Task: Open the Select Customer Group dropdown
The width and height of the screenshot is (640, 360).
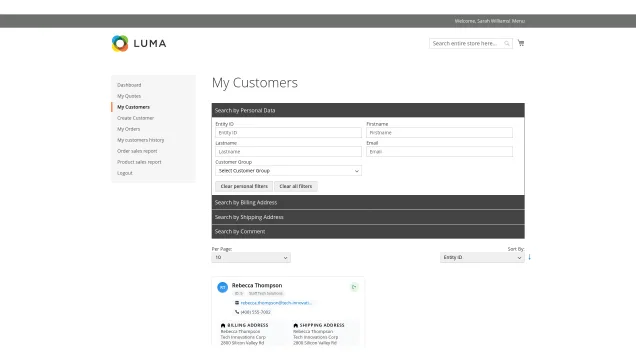Action: point(288,171)
